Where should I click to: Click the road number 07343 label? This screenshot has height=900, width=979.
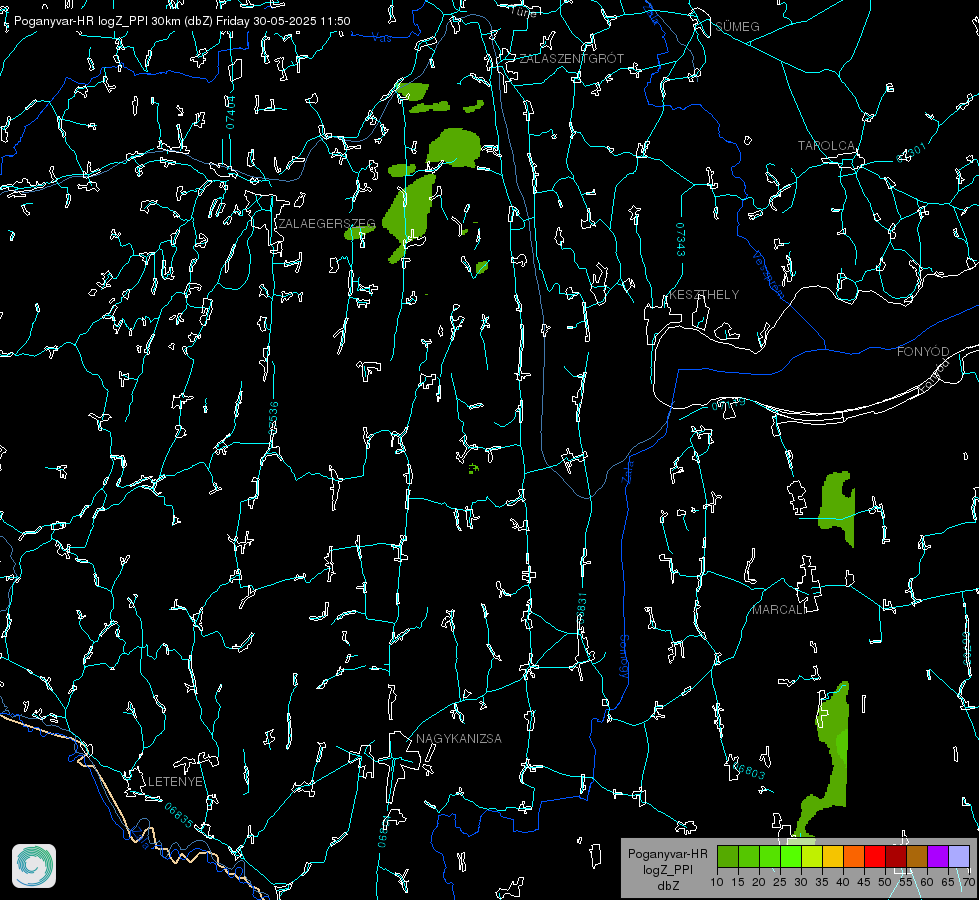(x=681, y=239)
